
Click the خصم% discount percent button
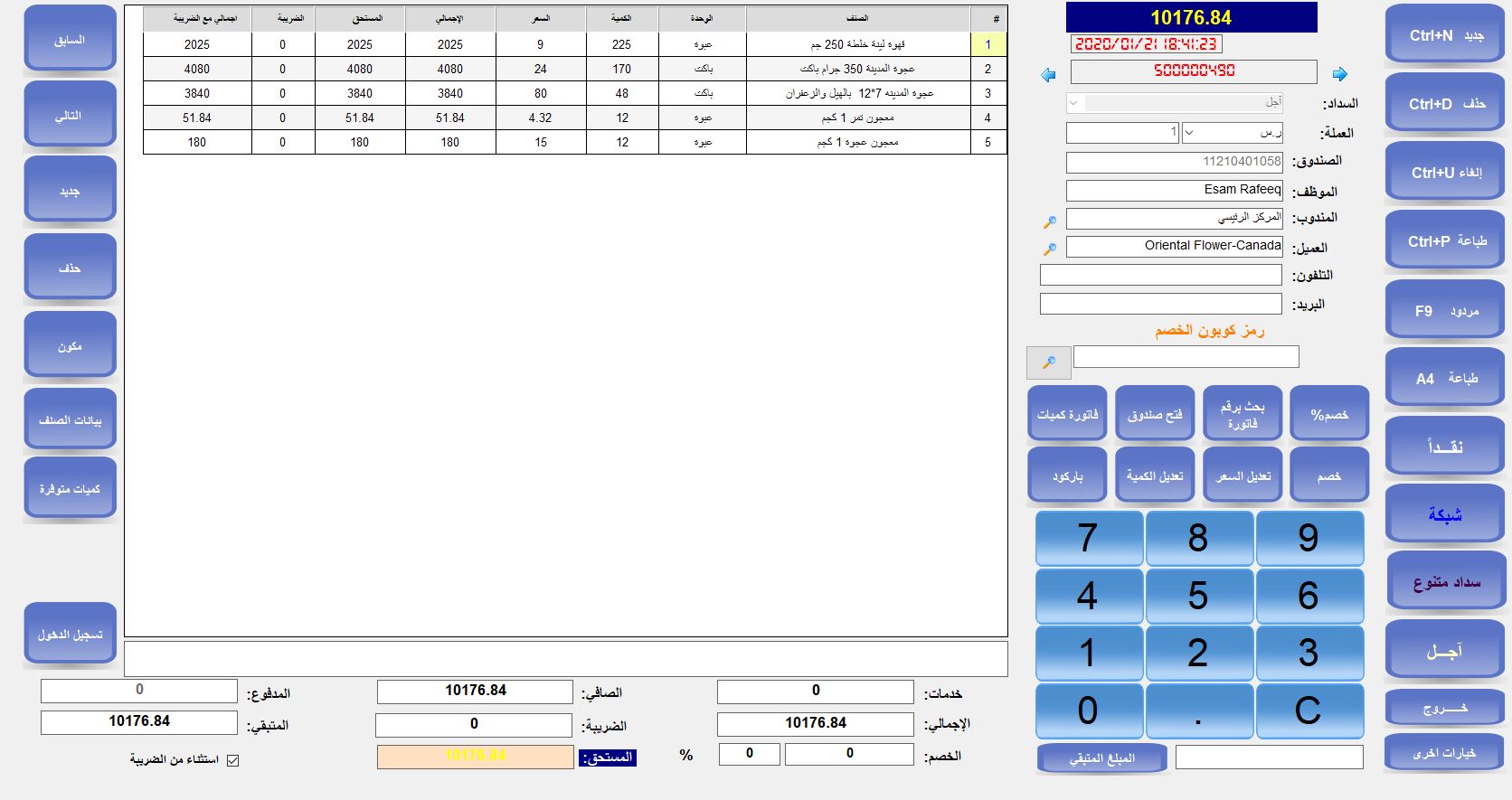[1328, 414]
